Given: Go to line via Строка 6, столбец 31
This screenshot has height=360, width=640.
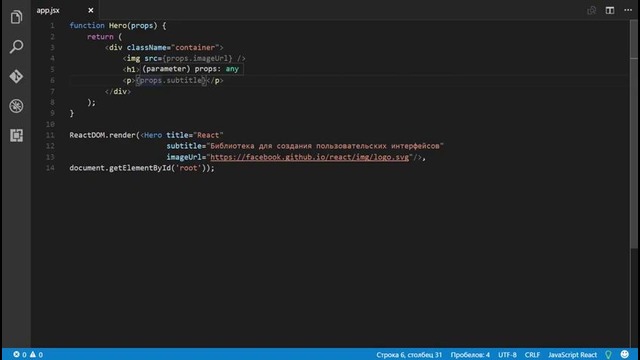Looking at the screenshot, I should coord(409,355).
